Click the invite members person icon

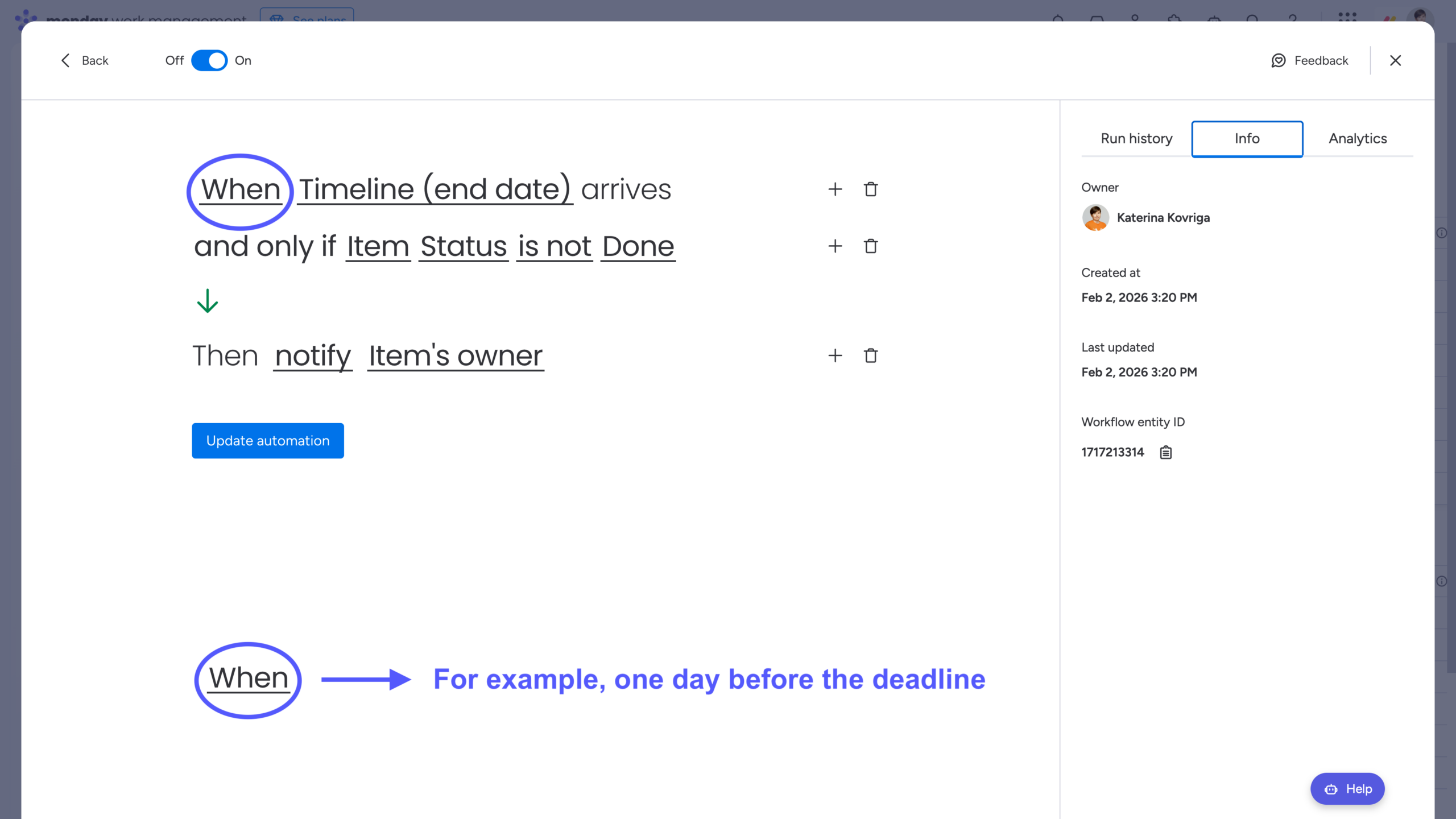[x=1135, y=18]
